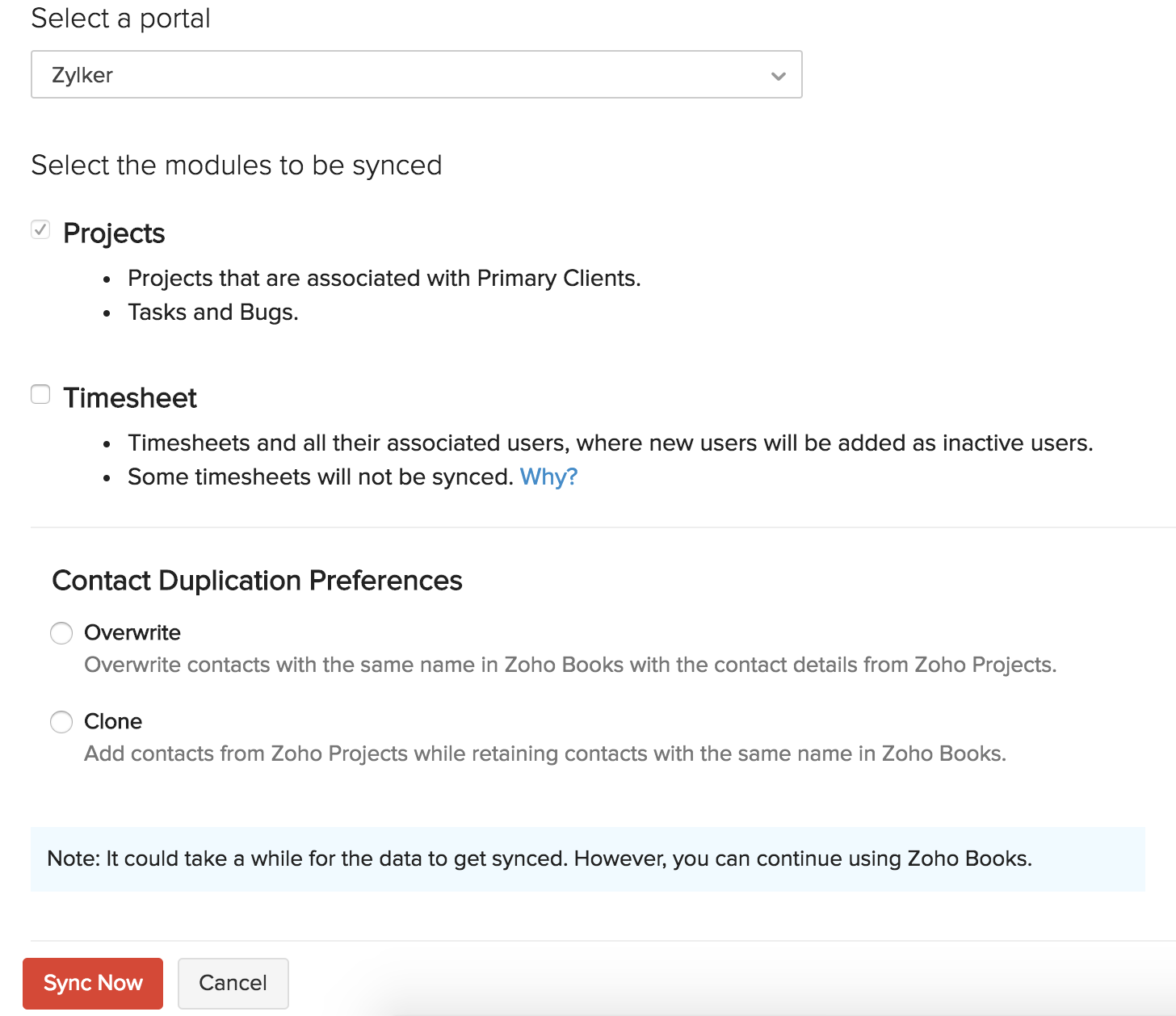Click the note about data sync time

[588, 859]
